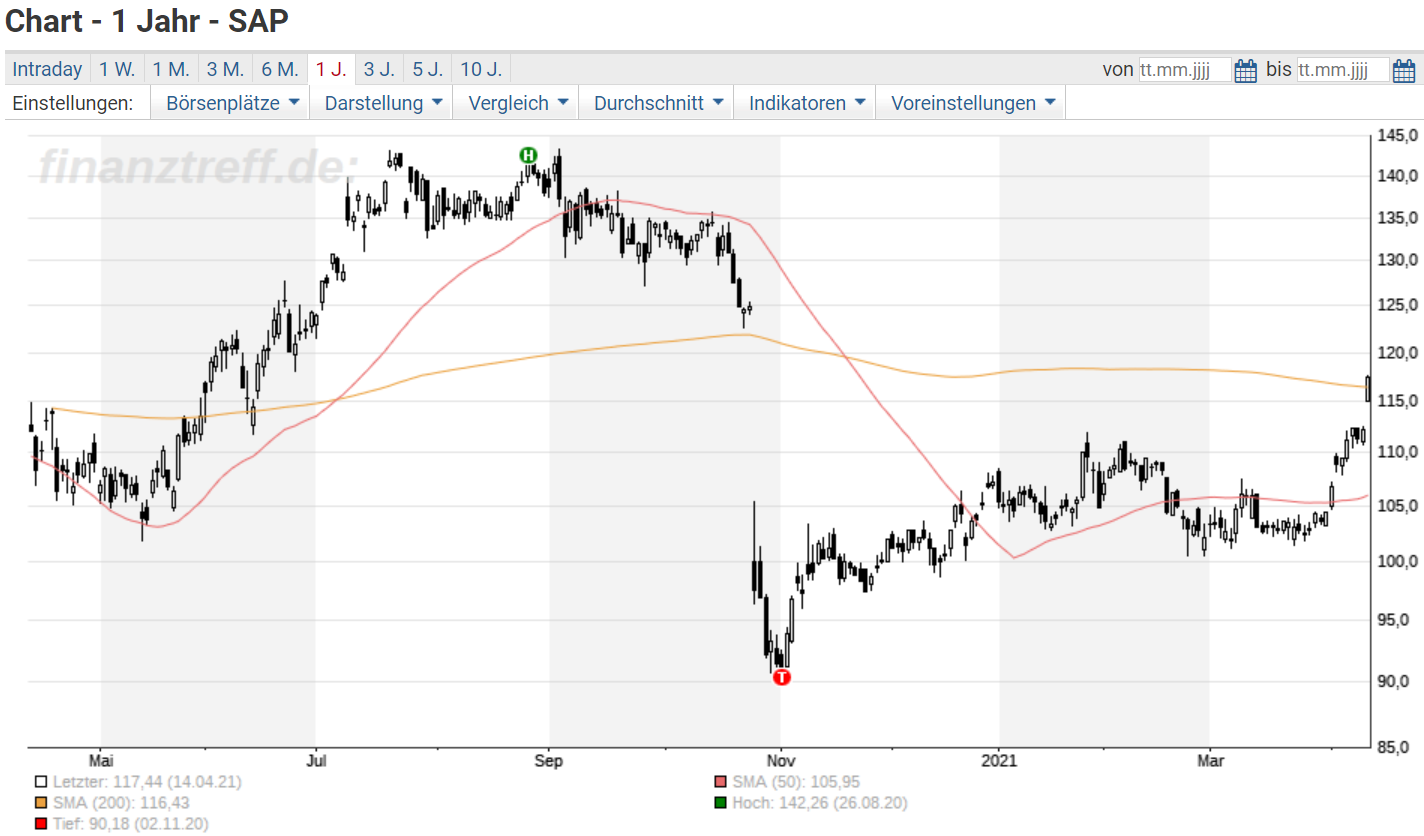Click the 'Tief: 90,18 (02.11.20)' legend text
Image resolution: width=1424 pixels, height=836 pixels.
coord(130,824)
